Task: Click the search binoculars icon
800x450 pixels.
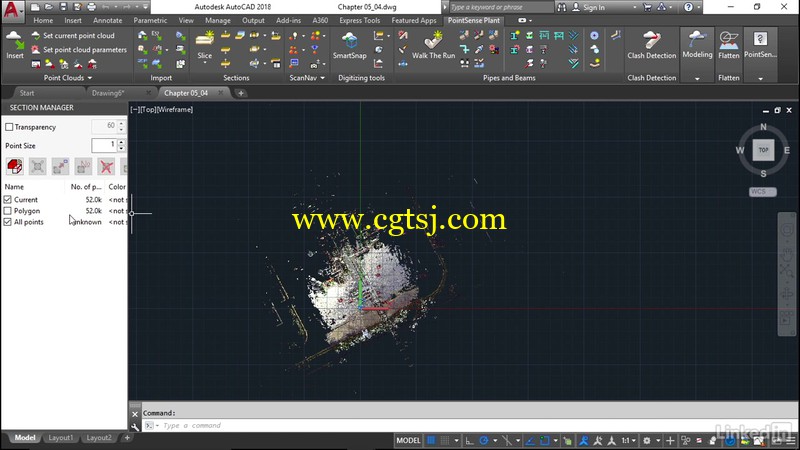Action: tap(562, 7)
